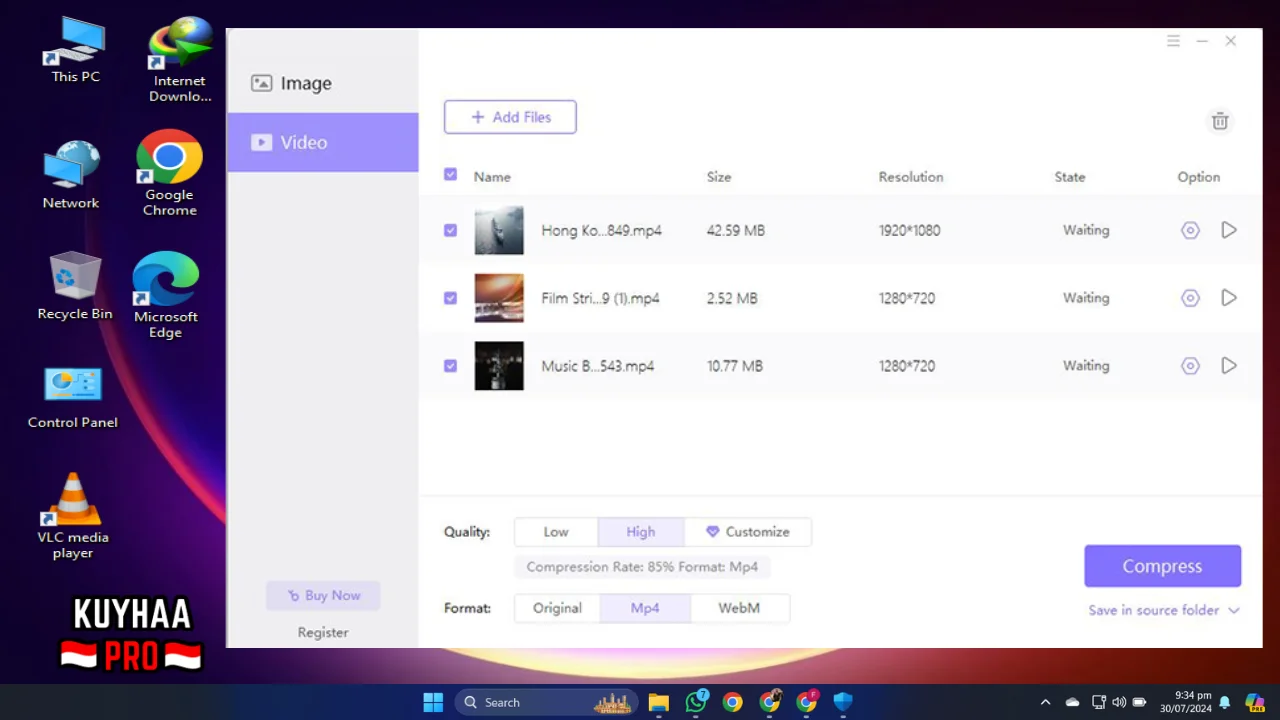This screenshot has width=1280, height=720.
Task: Select Network desktop icon
Action: coord(71,175)
